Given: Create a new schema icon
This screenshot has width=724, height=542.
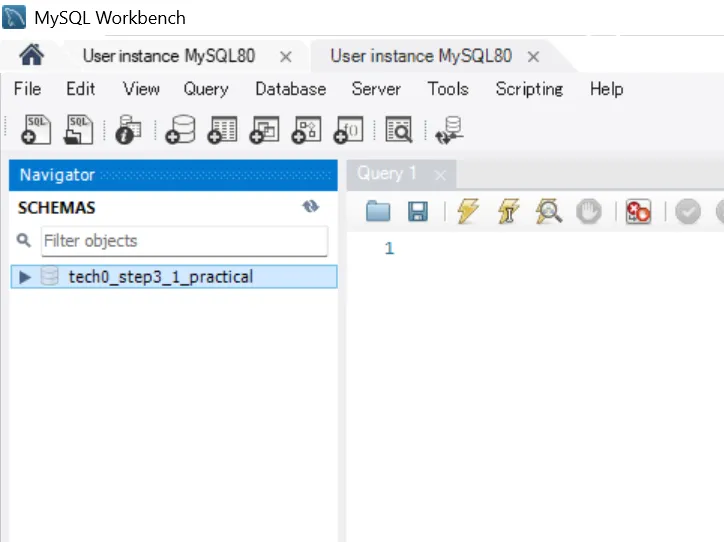Looking at the screenshot, I should tap(180, 130).
